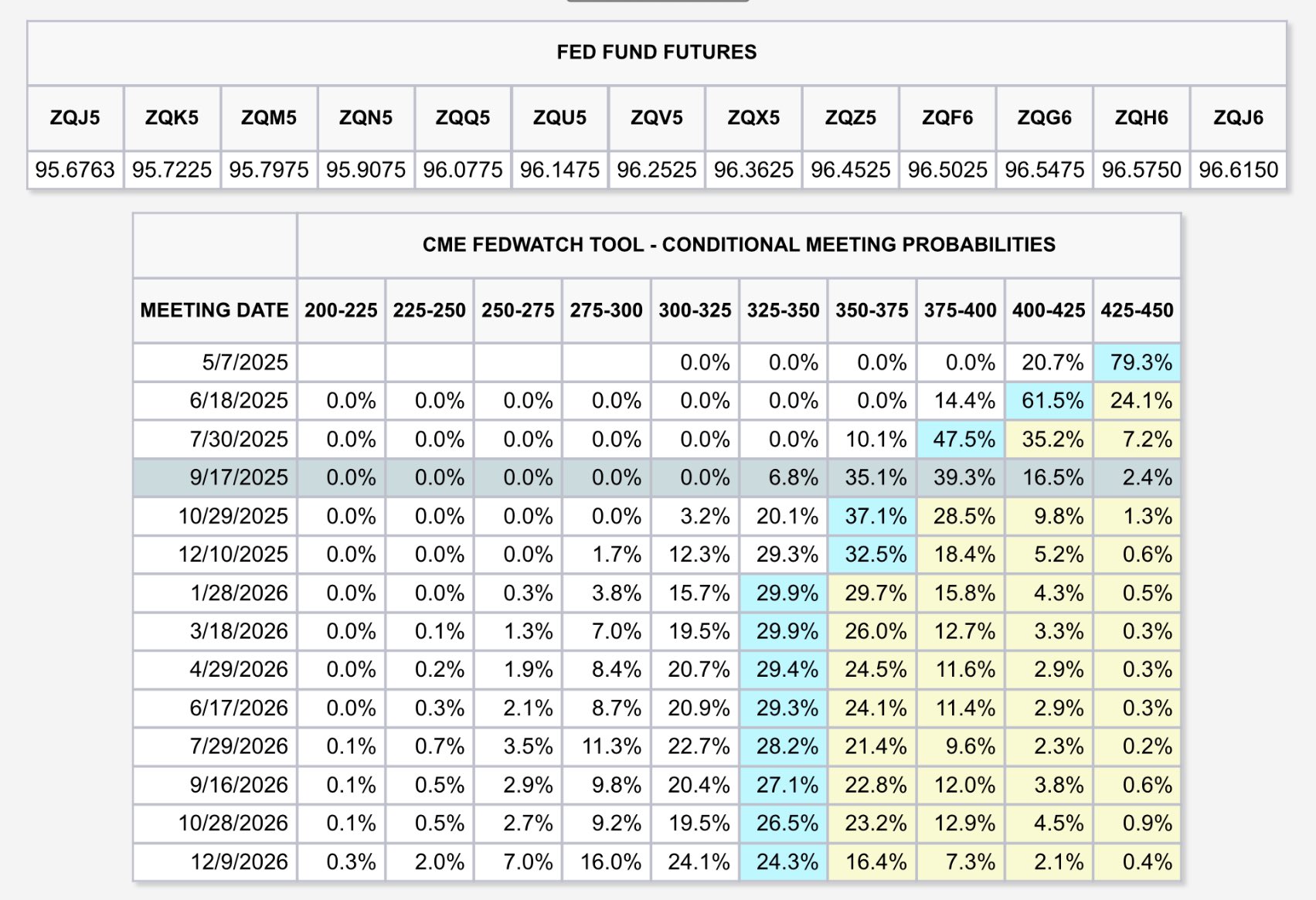Image resolution: width=1316 pixels, height=900 pixels.
Task: Select the 325-350 rate range header
Action: click(783, 310)
